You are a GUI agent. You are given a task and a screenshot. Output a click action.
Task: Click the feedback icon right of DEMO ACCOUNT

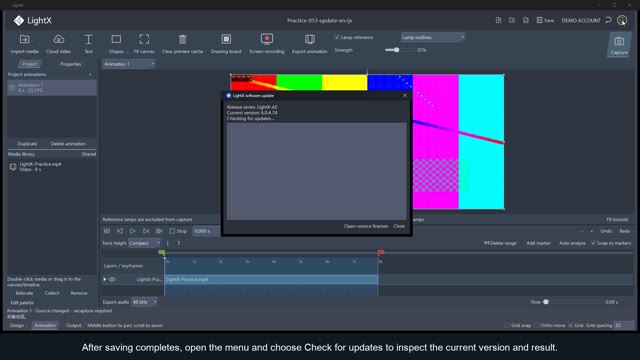pos(609,20)
